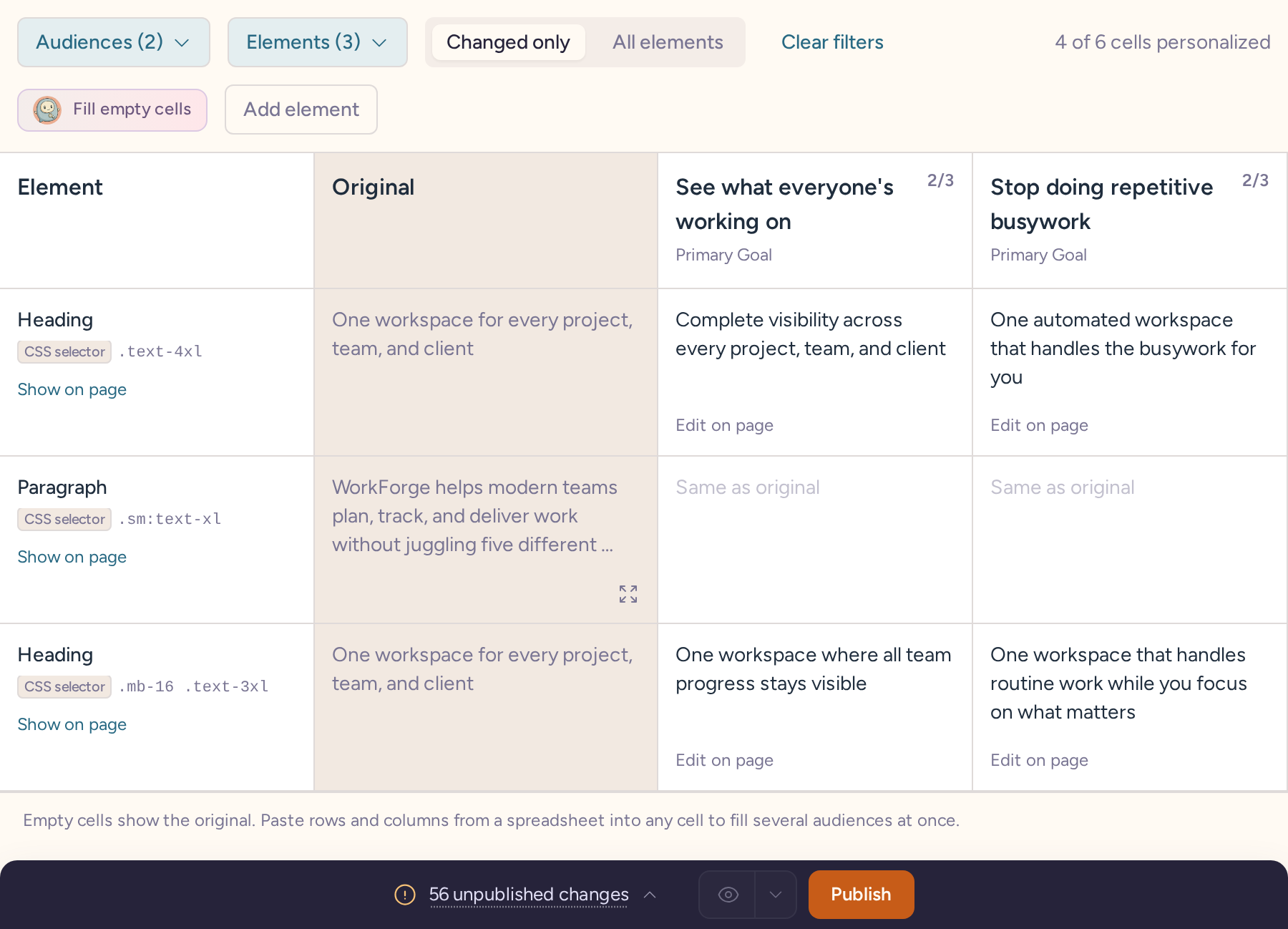Click expand icon in original paragraph cell

(628, 594)
